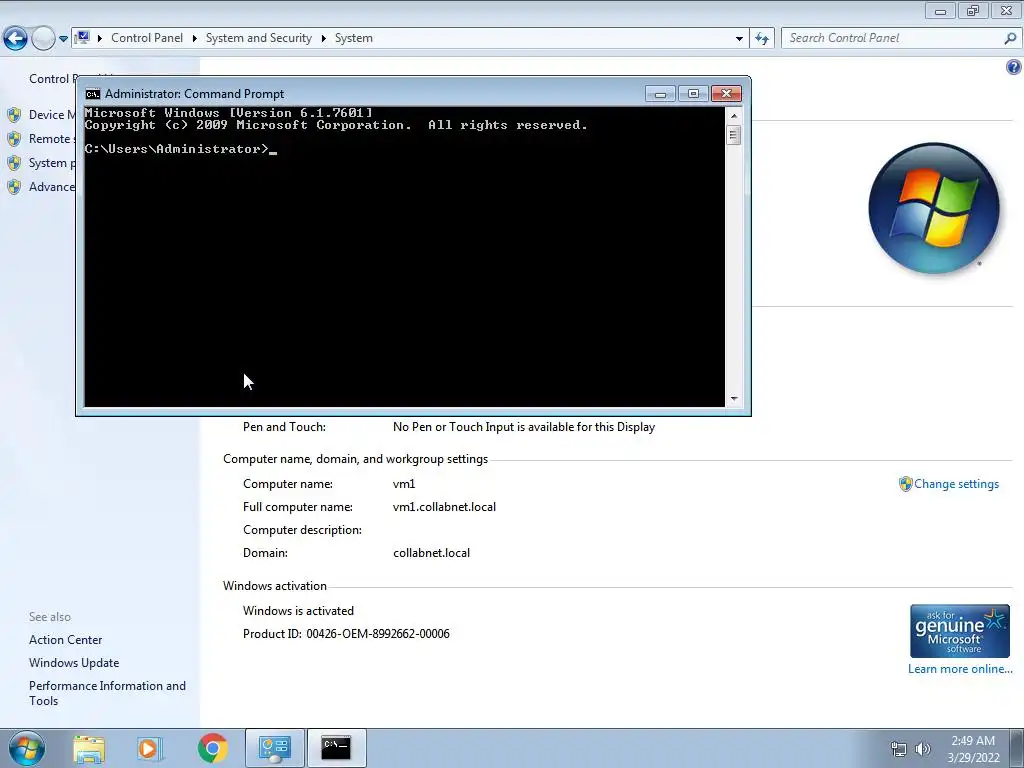Screen dimensions: 1024x768
Task: Click the computer icon in address bar
Action: (x=82, y=38)
